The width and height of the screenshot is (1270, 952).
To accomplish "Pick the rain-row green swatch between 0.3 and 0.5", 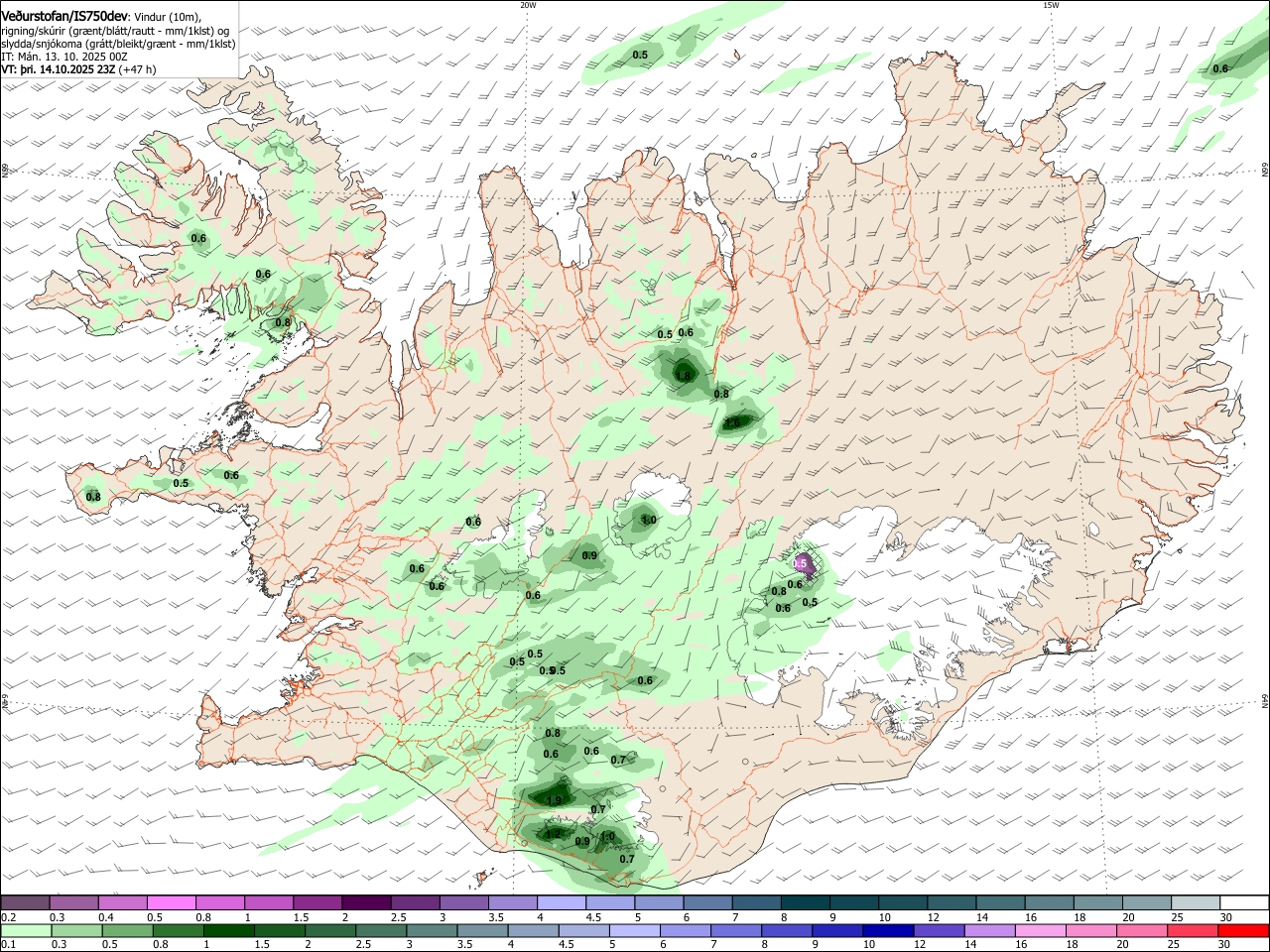I will click(76, 931).
